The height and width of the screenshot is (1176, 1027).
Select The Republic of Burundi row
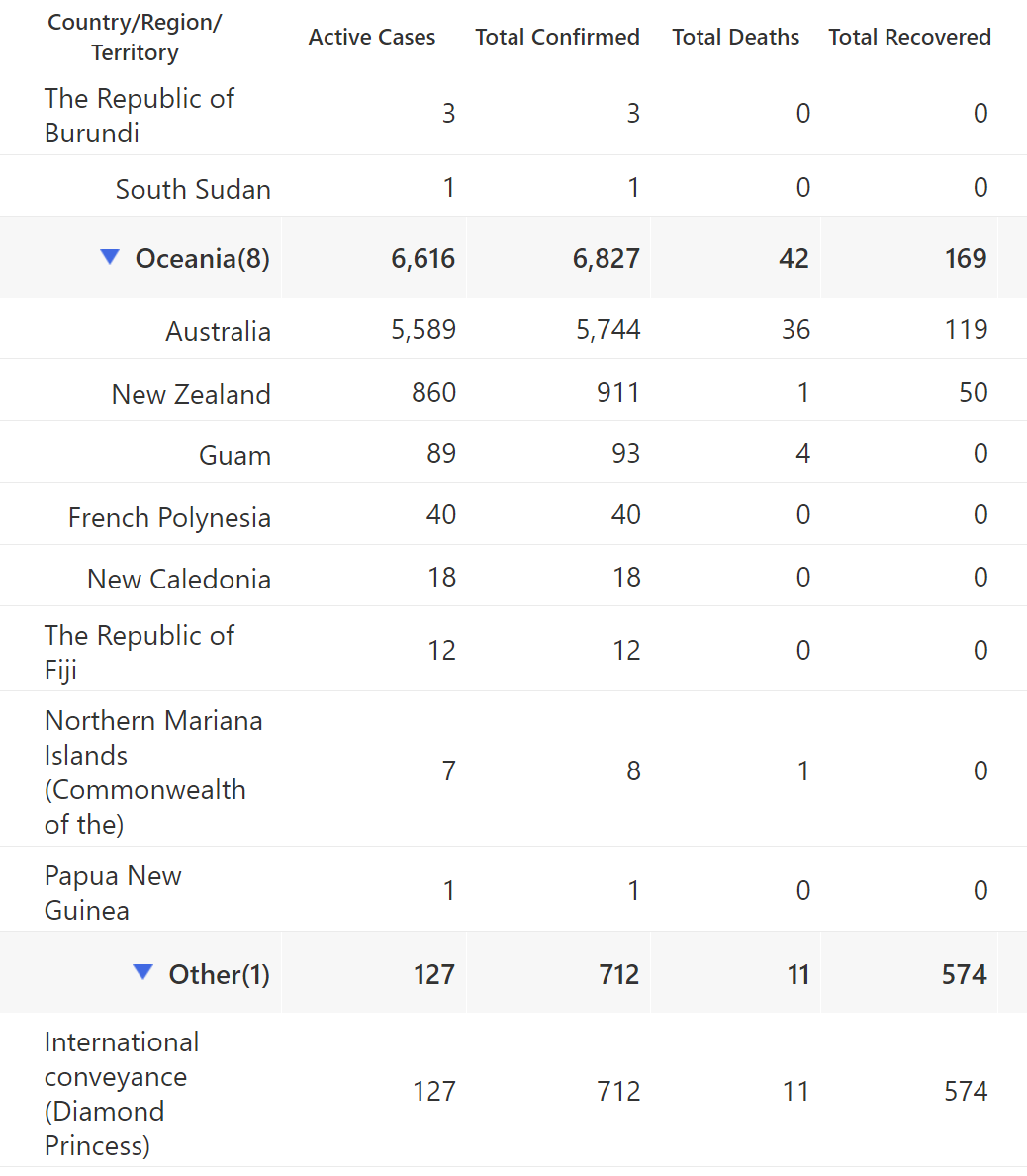(x=513, y=113)
